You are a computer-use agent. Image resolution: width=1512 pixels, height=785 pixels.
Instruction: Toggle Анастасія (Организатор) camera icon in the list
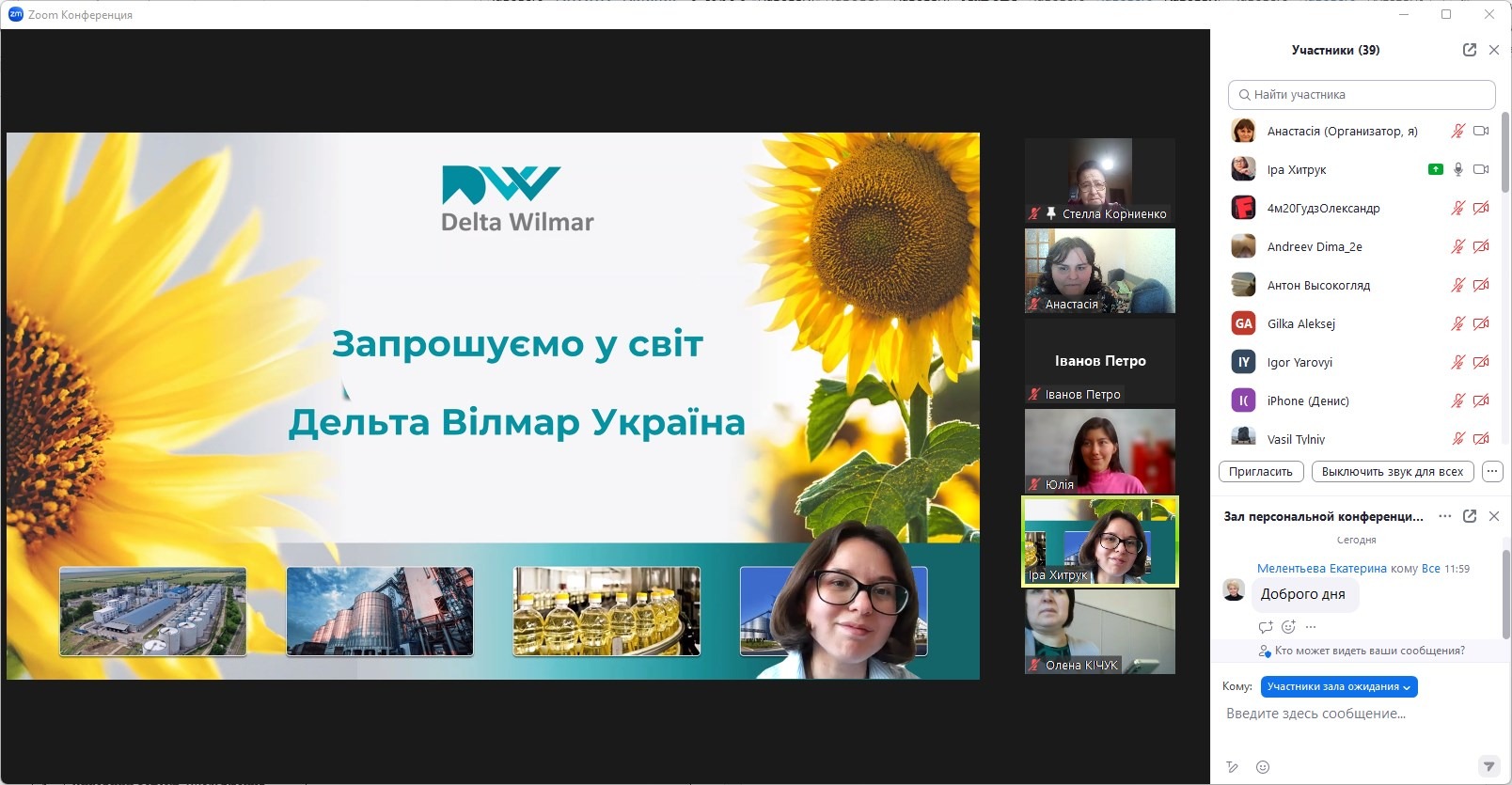1481,132
